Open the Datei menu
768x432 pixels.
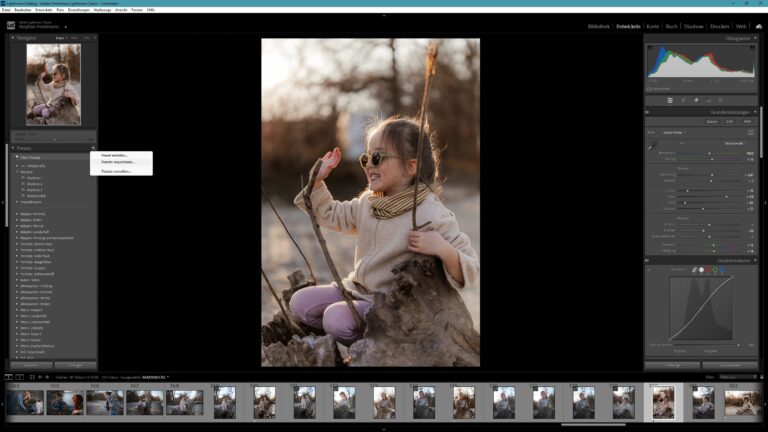[x=6, y=10]
